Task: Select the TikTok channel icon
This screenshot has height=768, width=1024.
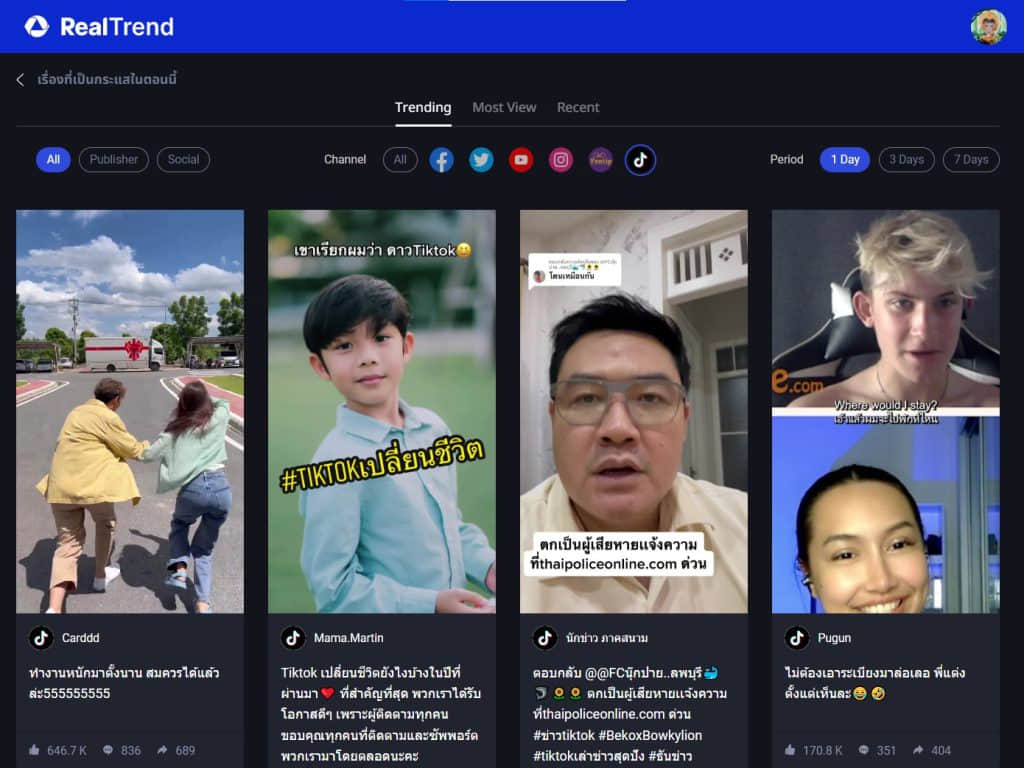Action: (x=640, y=160)
